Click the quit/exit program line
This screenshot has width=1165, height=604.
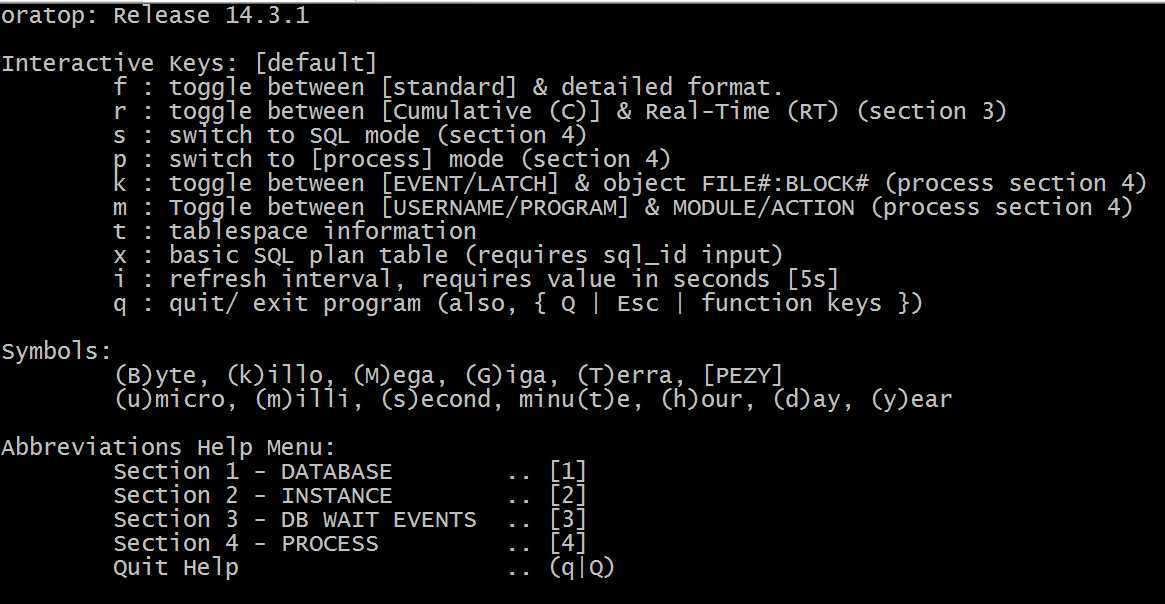pyautogui.click(x=518, y=303)
